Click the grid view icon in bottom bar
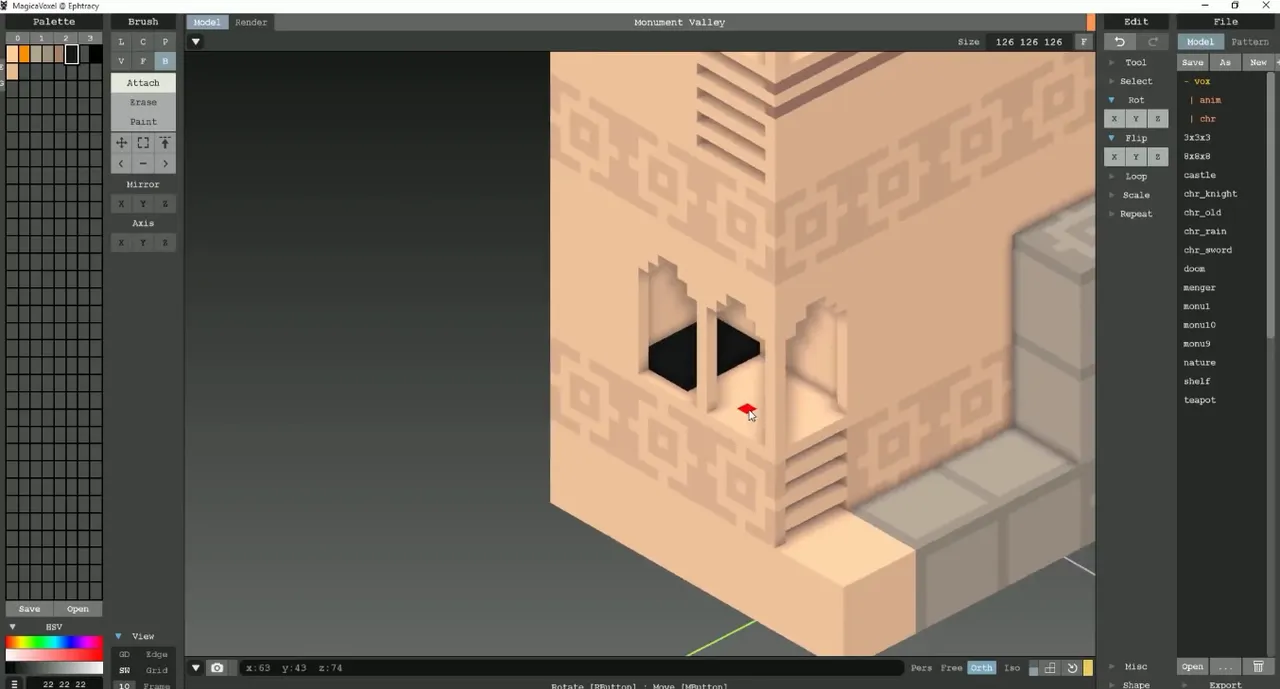The width and height of the screenshot is (1280, 689). pyautogui.click(x=1050, y=668)
